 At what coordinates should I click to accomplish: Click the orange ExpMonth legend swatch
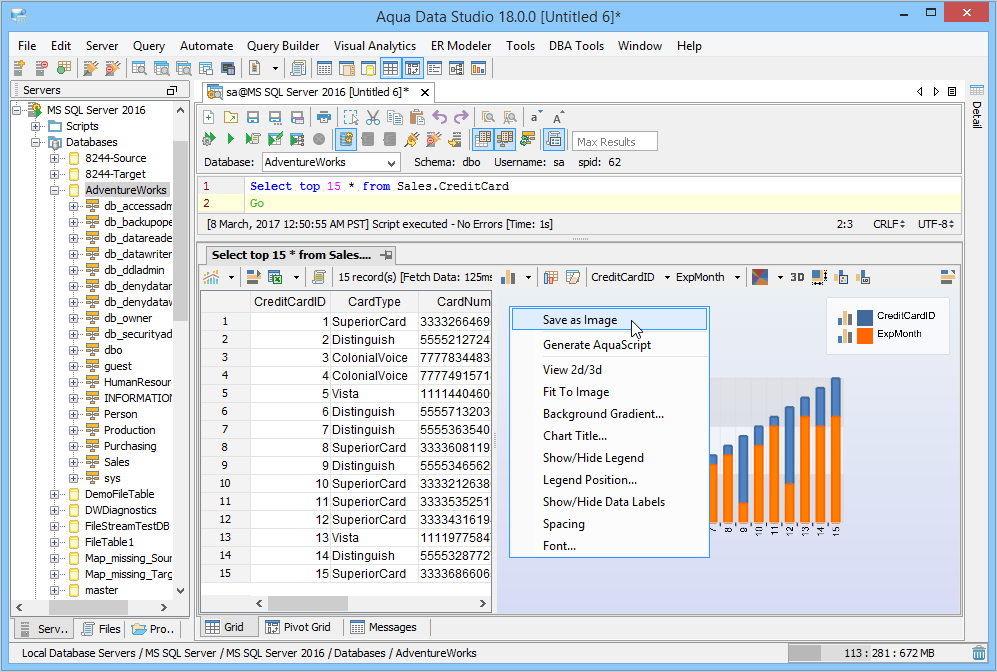pos(865,334)
